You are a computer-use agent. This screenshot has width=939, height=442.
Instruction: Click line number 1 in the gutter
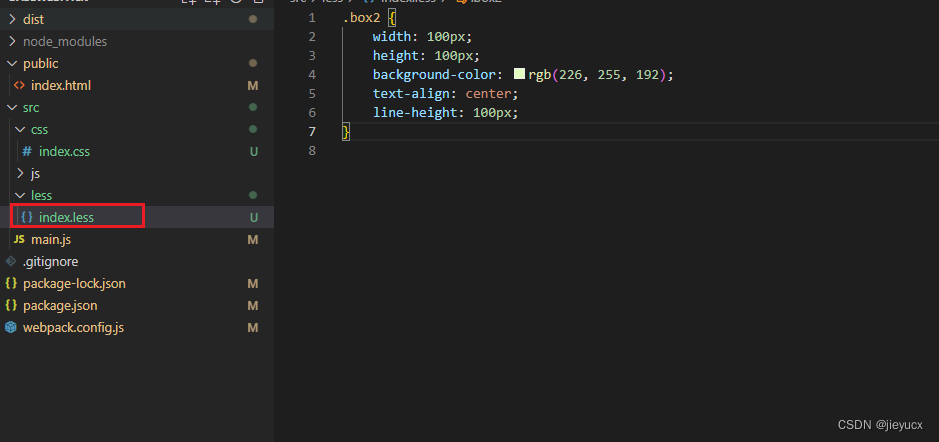(x=311, y=18)
